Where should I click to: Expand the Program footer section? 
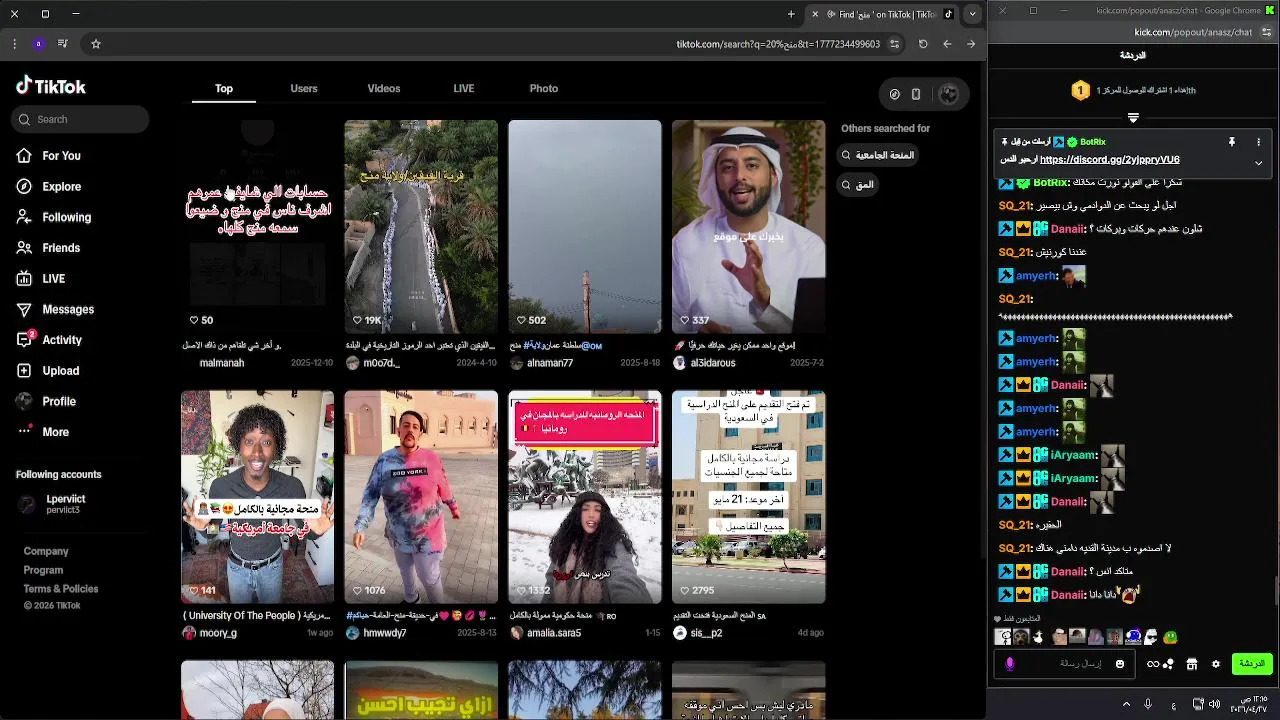[43, 570]
